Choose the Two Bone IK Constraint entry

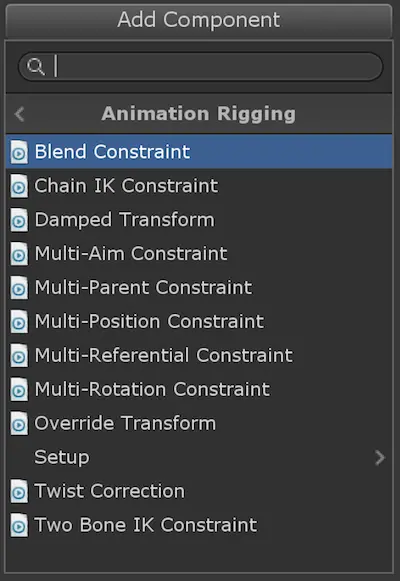(199, 525)
